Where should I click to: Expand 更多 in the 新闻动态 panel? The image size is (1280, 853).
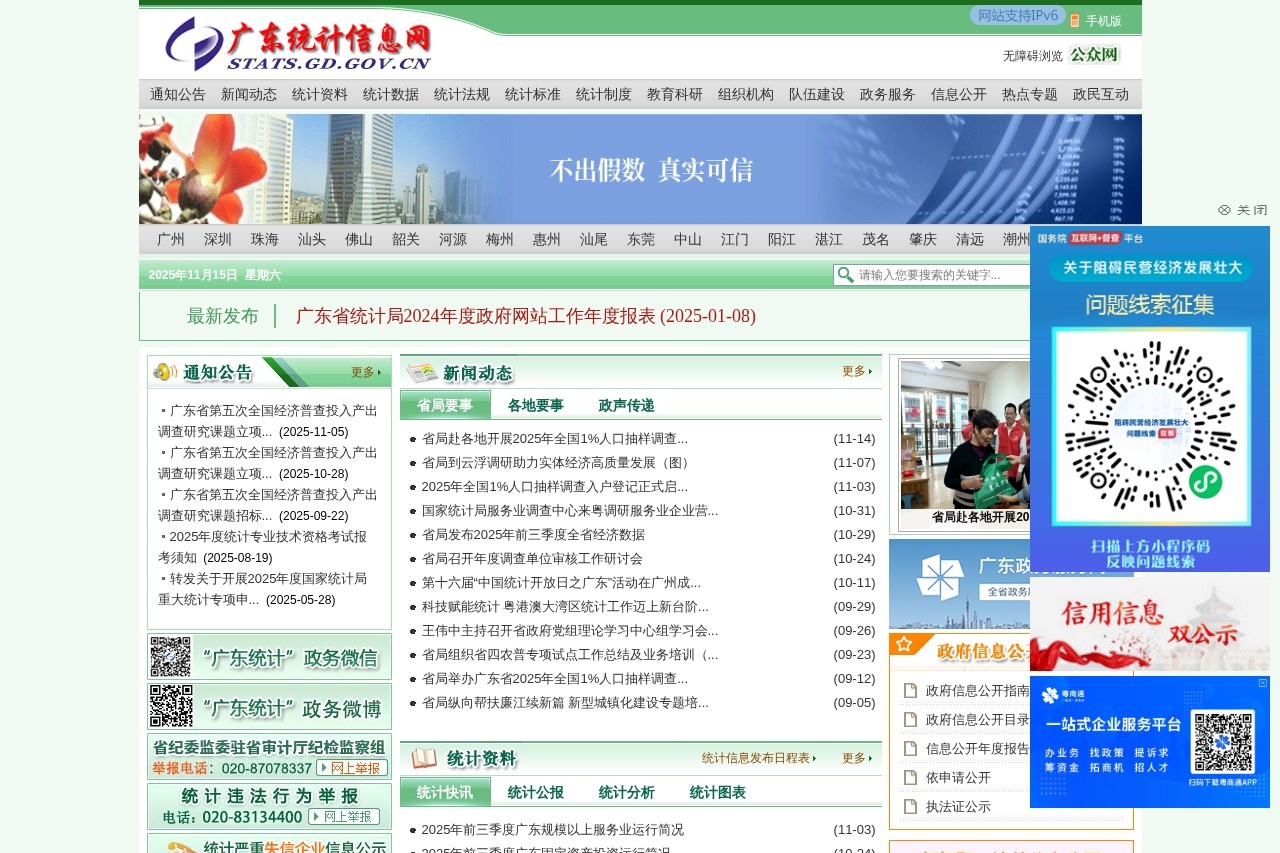[851, 371]
